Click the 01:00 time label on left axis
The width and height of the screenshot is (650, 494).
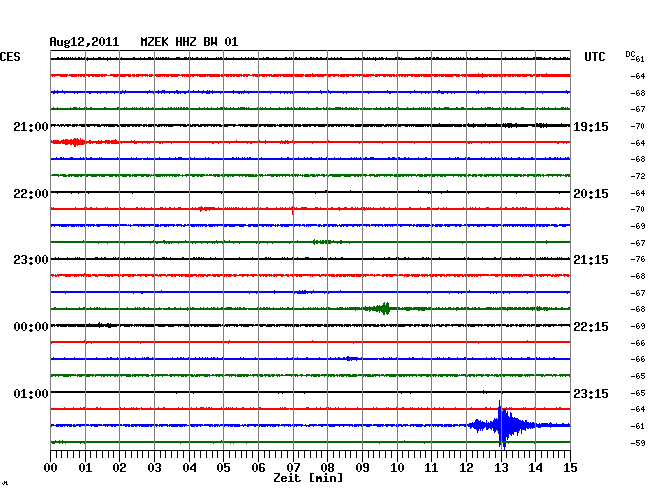click(30, 393)
